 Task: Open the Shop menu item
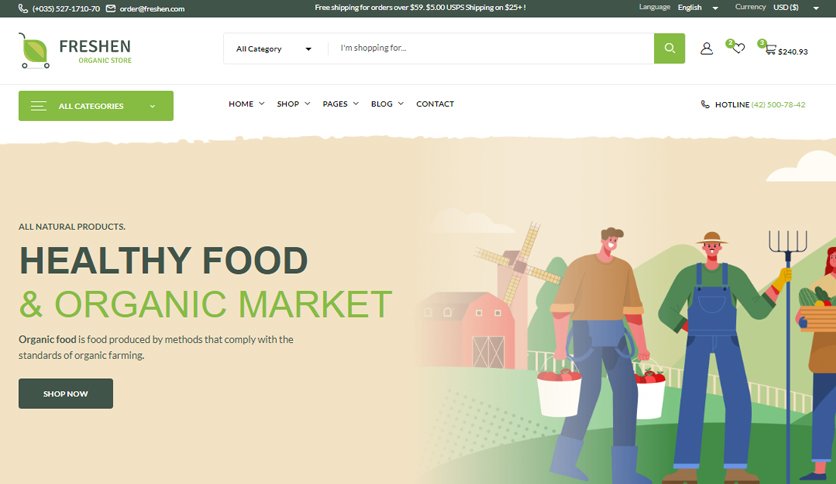[x=293, y=104]
